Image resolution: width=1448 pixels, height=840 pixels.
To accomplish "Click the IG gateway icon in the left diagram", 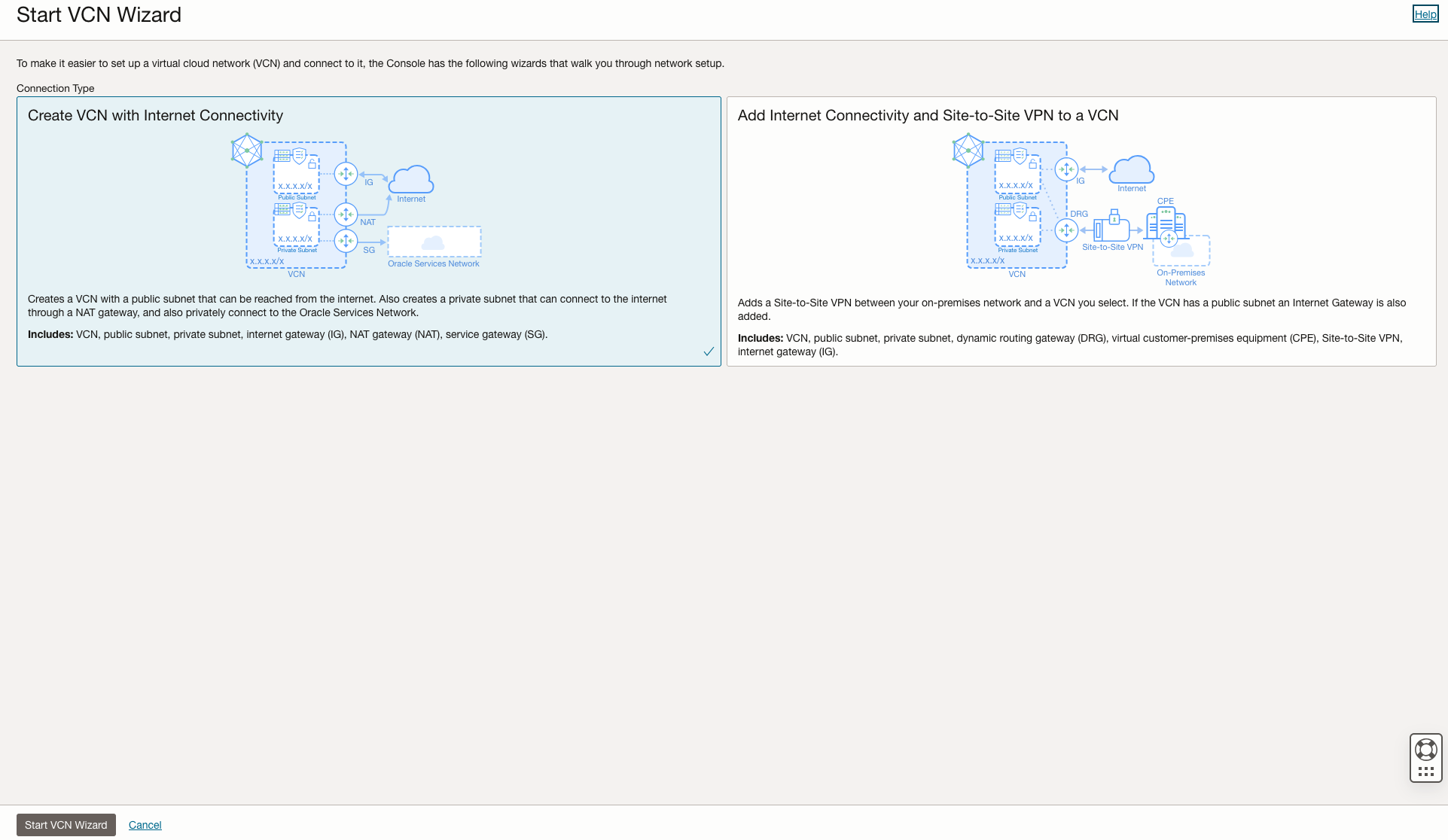I will click(346, 175).
